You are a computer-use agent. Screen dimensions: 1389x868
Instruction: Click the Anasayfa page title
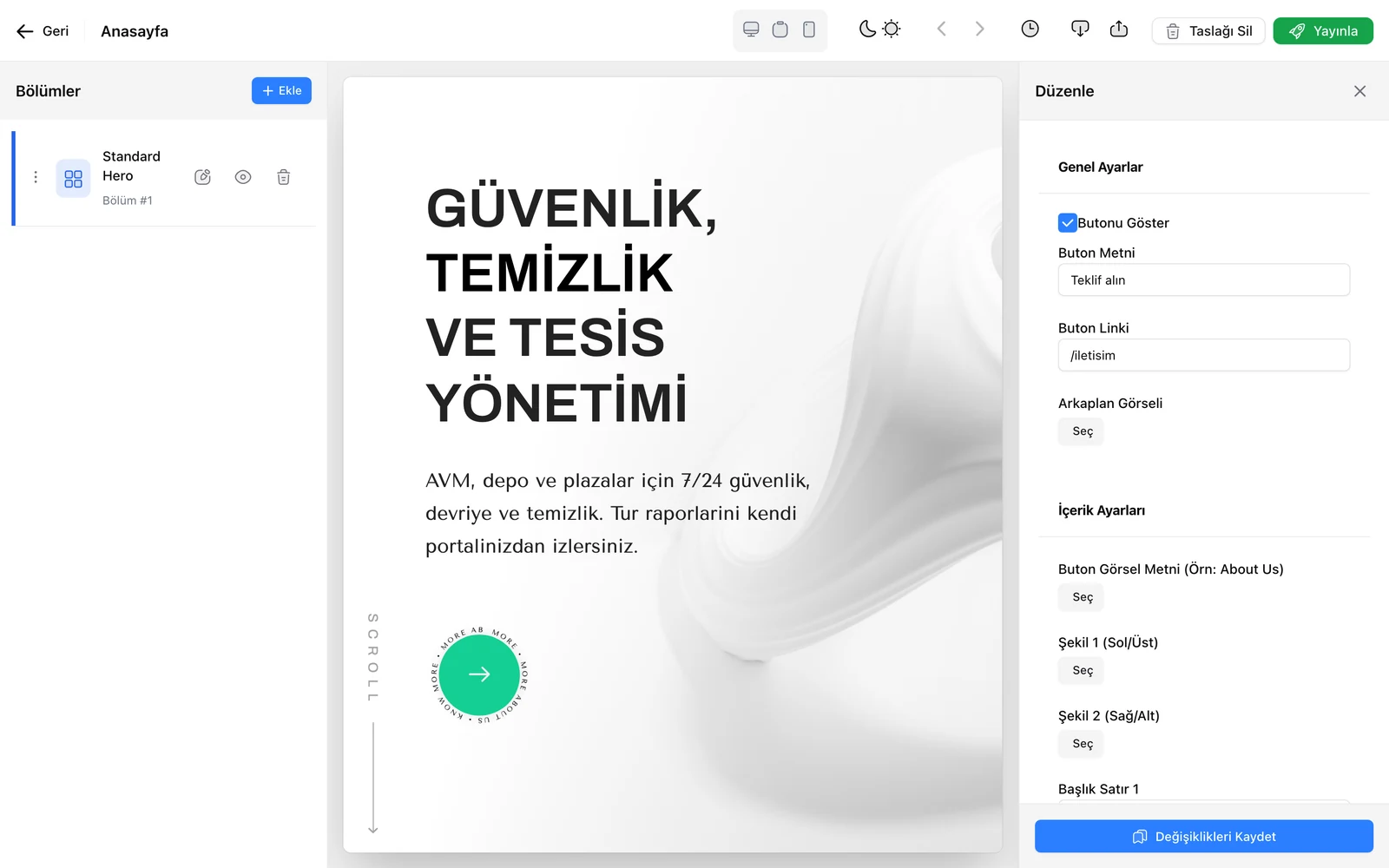point(135,31)
